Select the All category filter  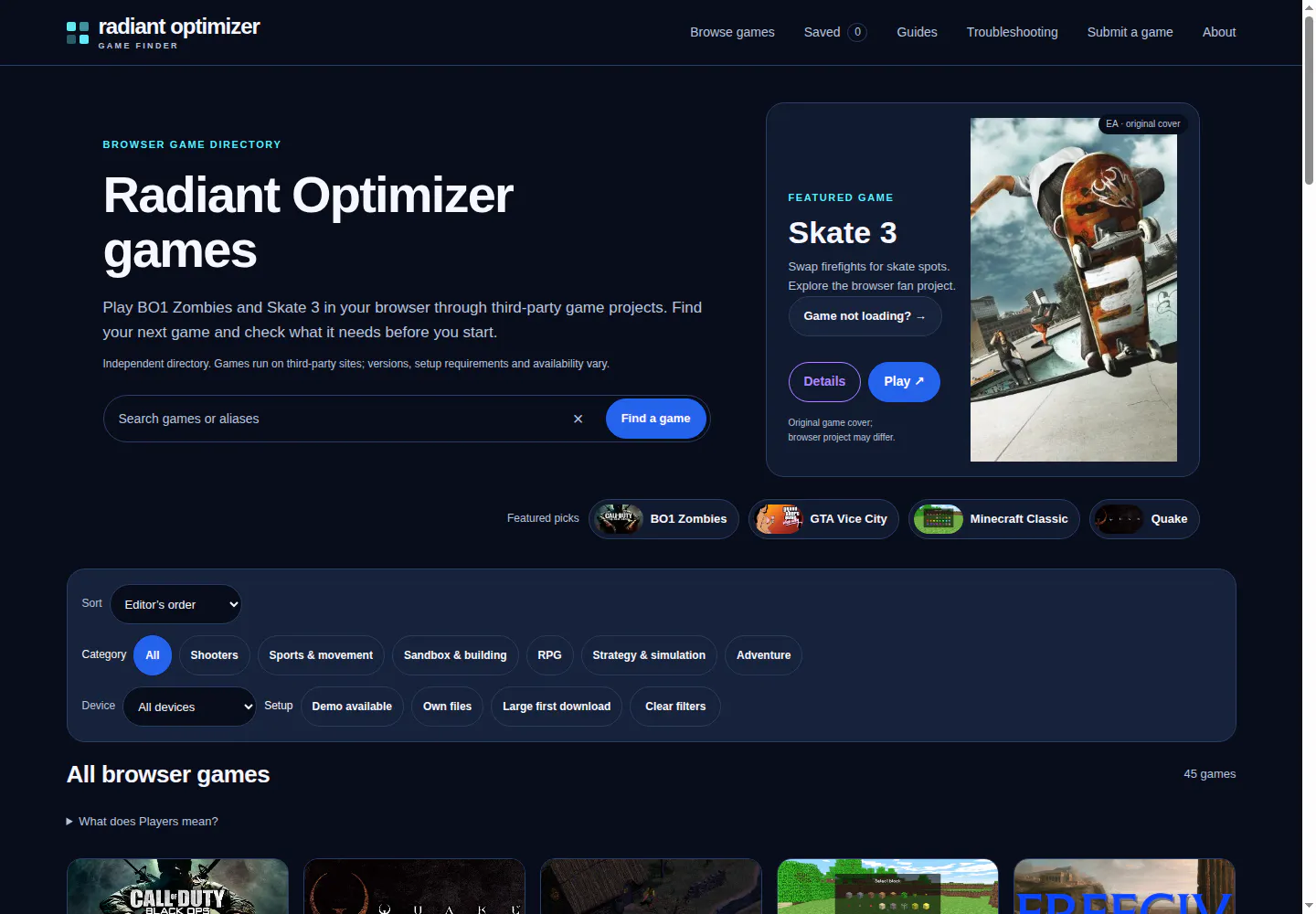click(153, 655)
